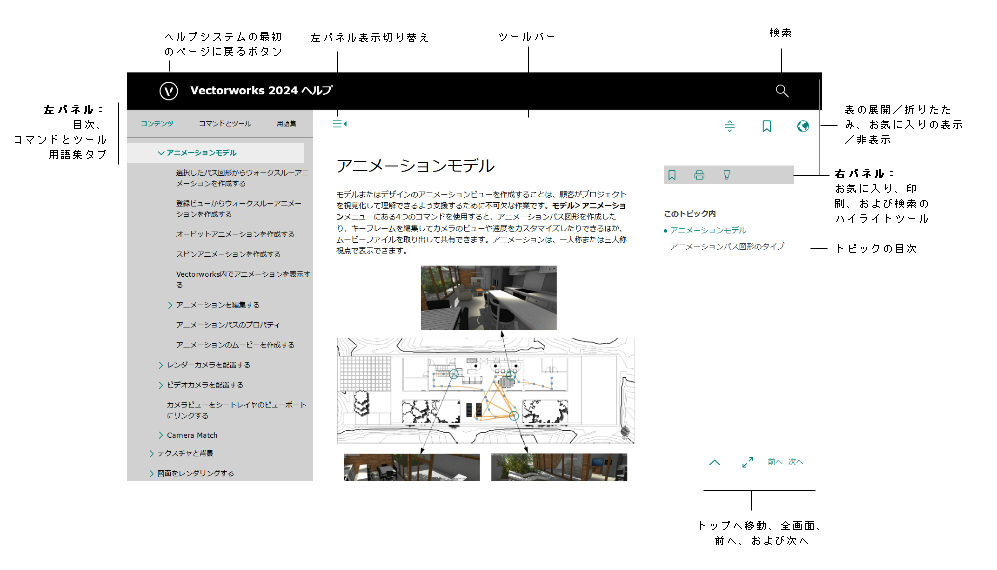Go to previous page with 前へ
This screenshot has height=570, width=997.
[774, 462]
